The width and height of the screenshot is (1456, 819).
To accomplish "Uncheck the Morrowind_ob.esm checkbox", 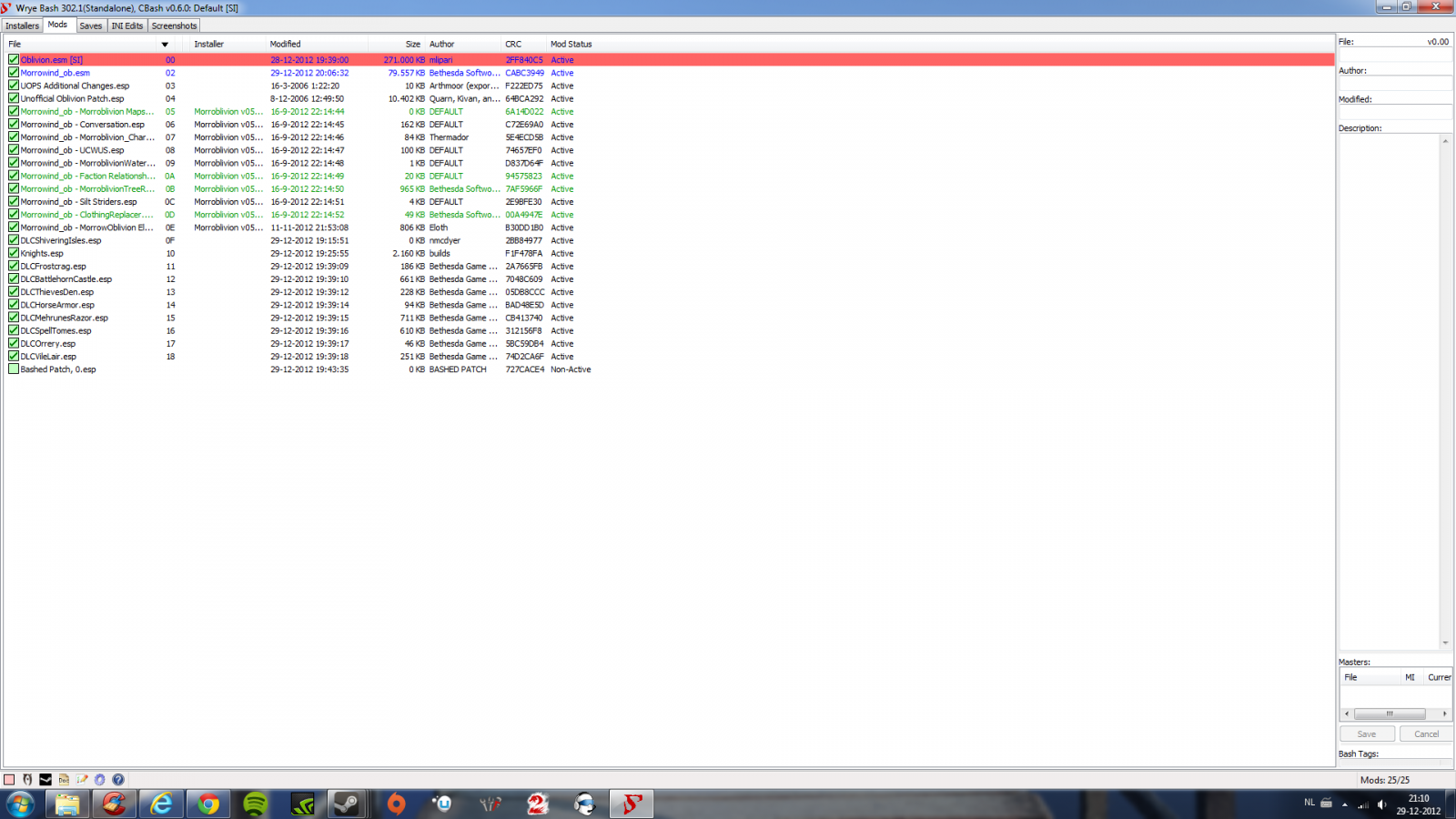I will 14,73.
